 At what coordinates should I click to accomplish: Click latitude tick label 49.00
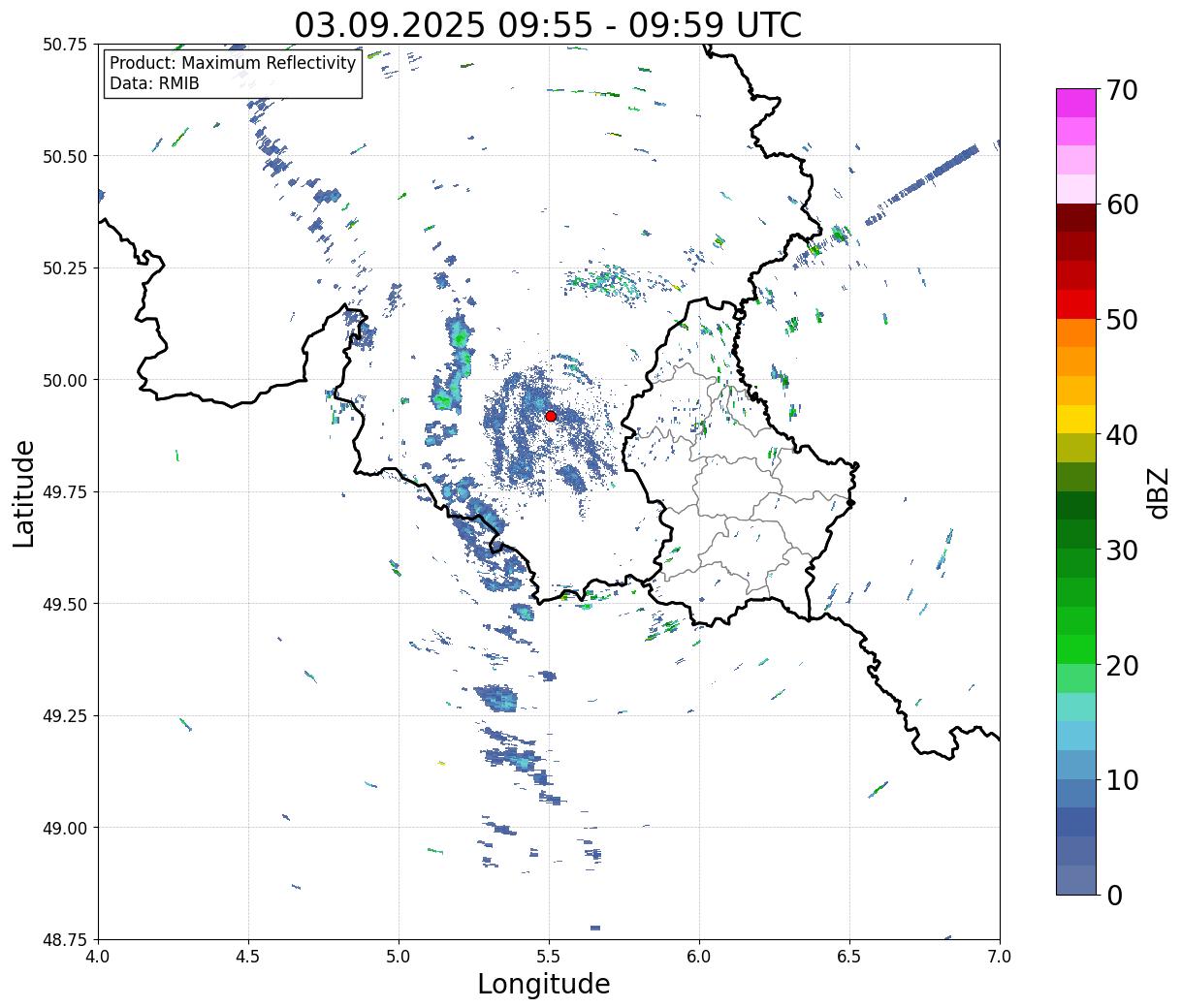64,828
